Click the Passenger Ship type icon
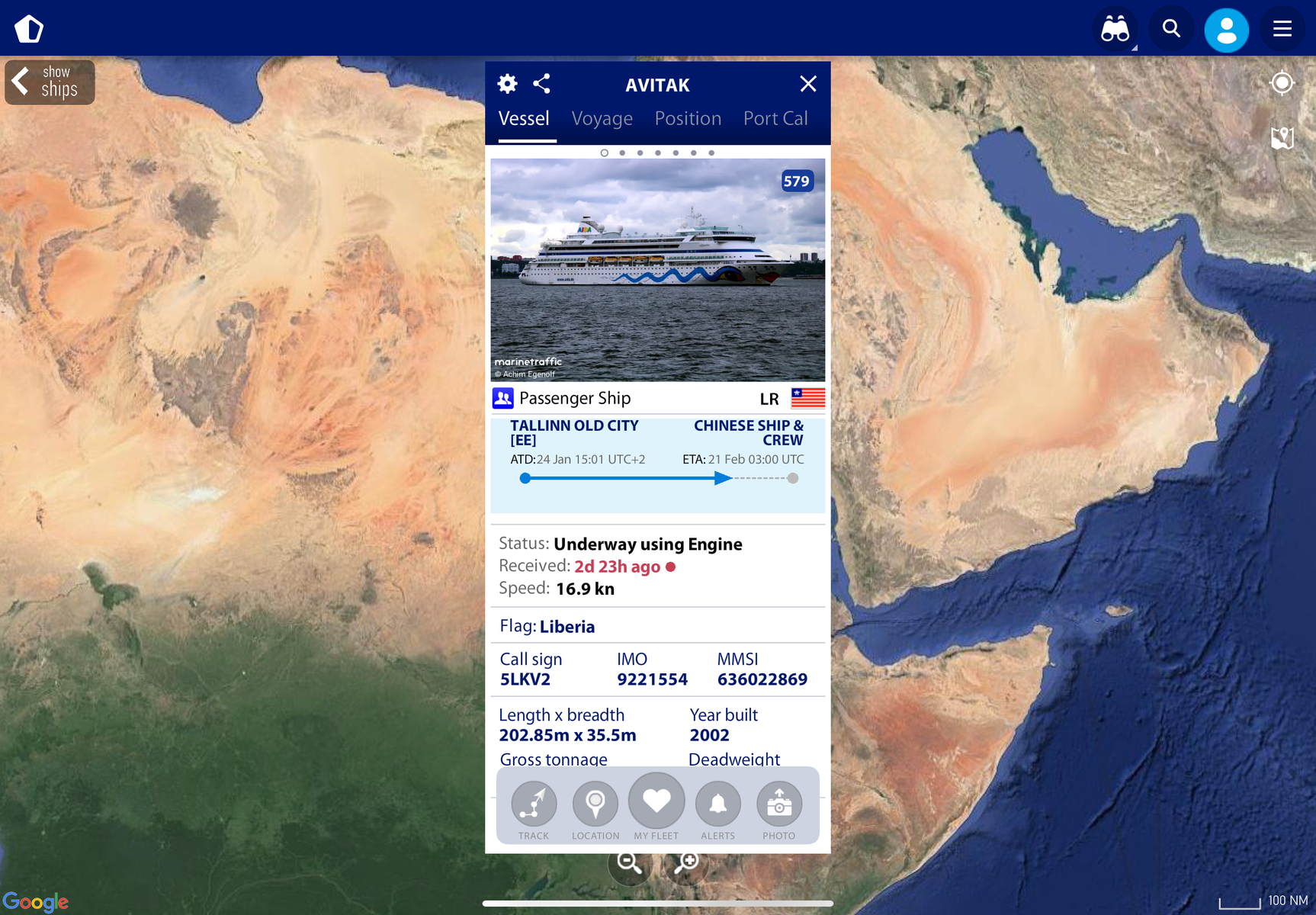This screenshot has width=1316, height=915. click(x=503, y=398)
